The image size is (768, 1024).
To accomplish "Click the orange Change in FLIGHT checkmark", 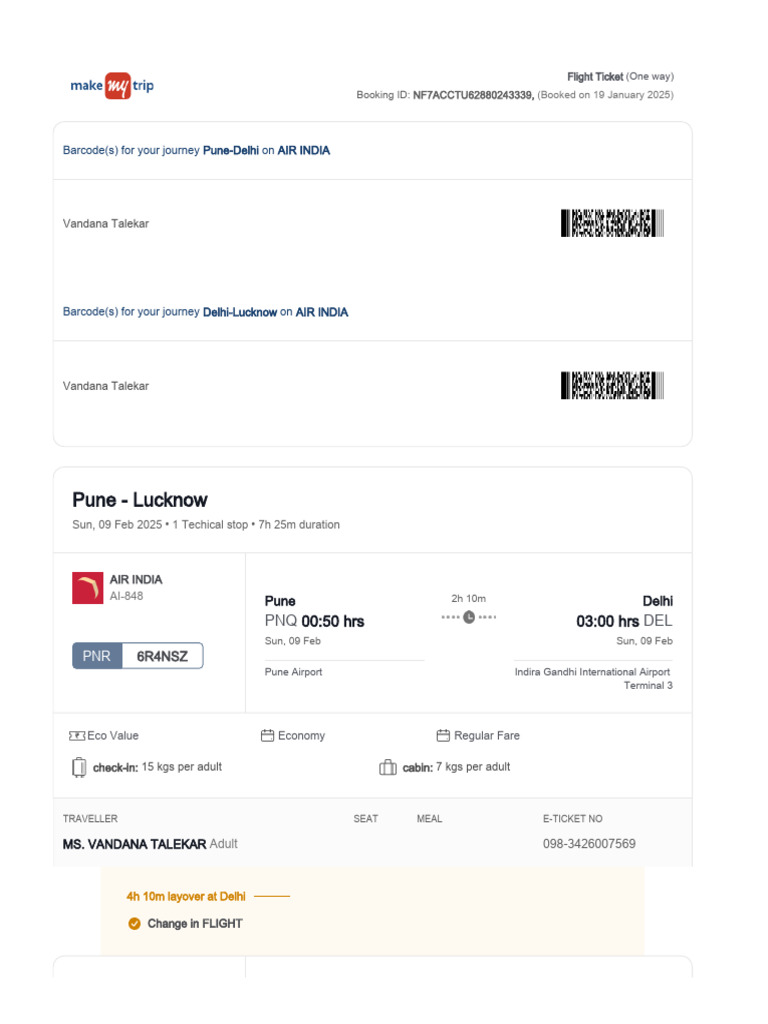I will tap(135, 923).
